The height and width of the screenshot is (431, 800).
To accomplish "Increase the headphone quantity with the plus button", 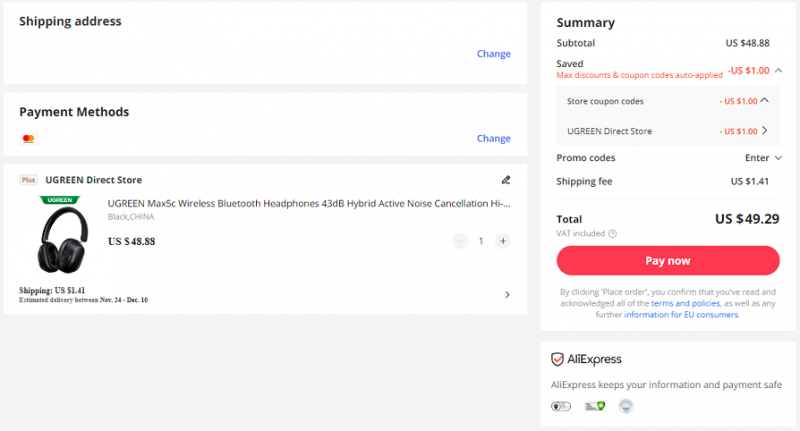I will point(503,241).
